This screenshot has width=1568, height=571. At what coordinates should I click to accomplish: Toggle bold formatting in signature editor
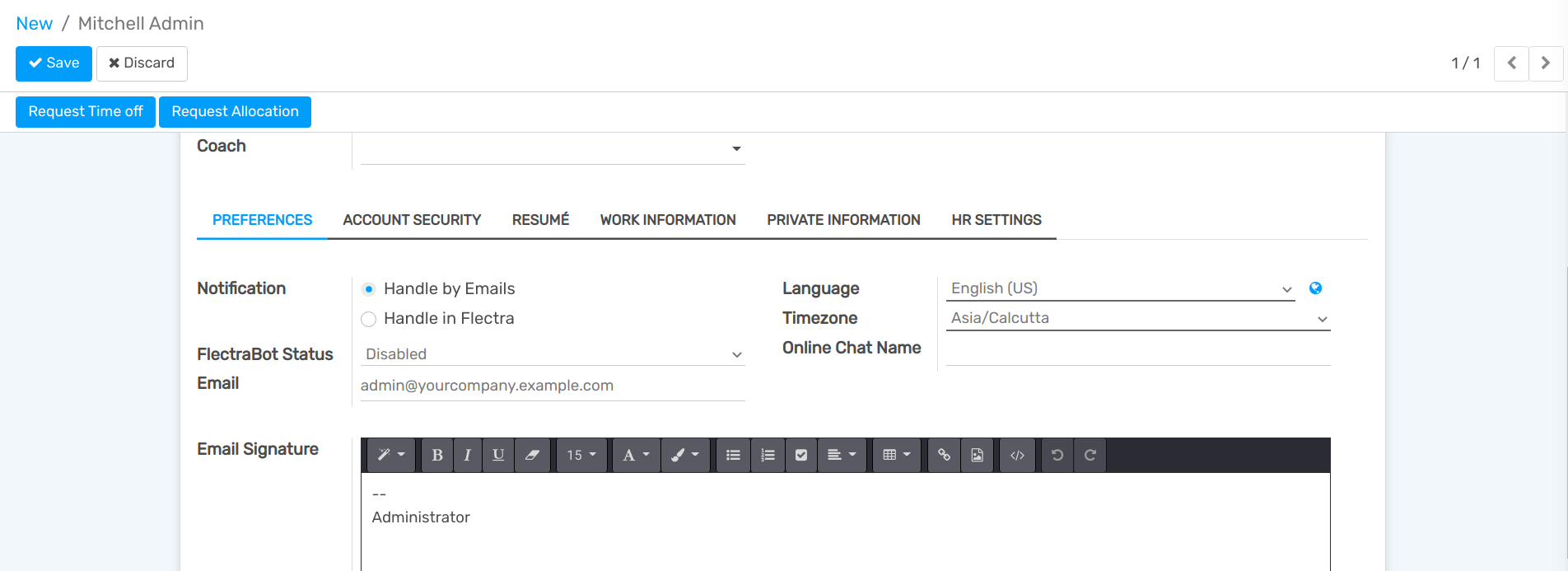[x=437, y=455]
